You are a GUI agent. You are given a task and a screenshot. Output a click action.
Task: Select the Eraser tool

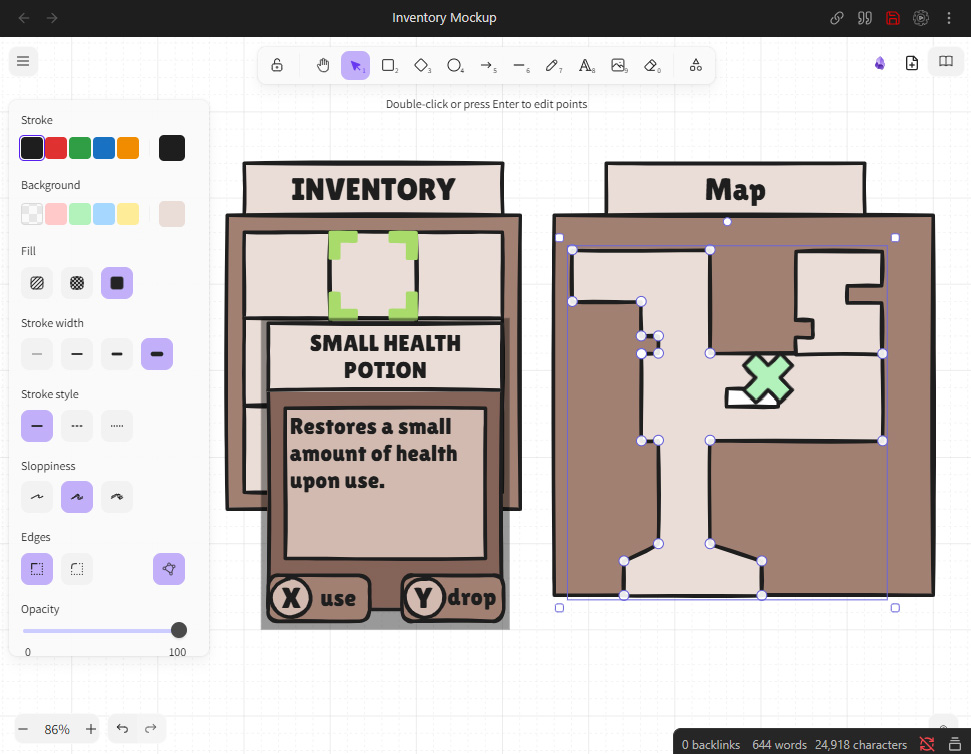(652, 66)
